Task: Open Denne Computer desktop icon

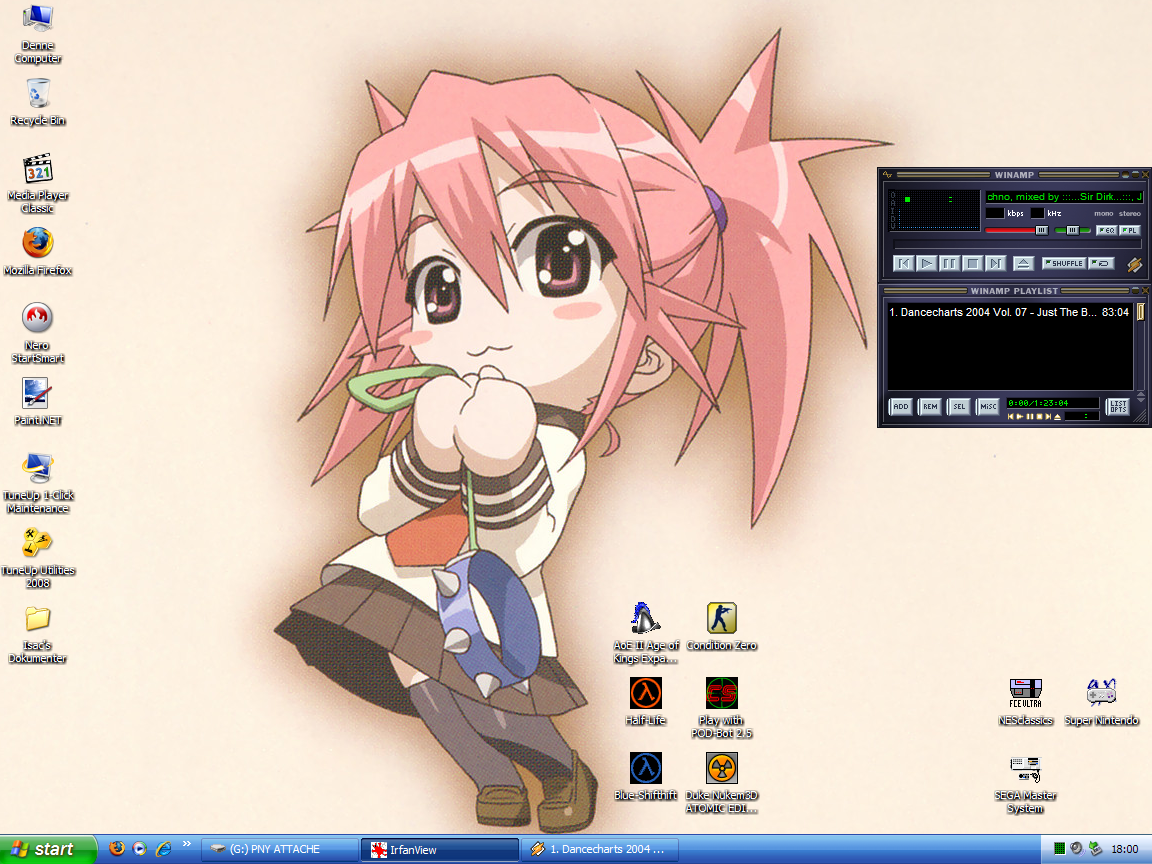Action: click(37, 33)
